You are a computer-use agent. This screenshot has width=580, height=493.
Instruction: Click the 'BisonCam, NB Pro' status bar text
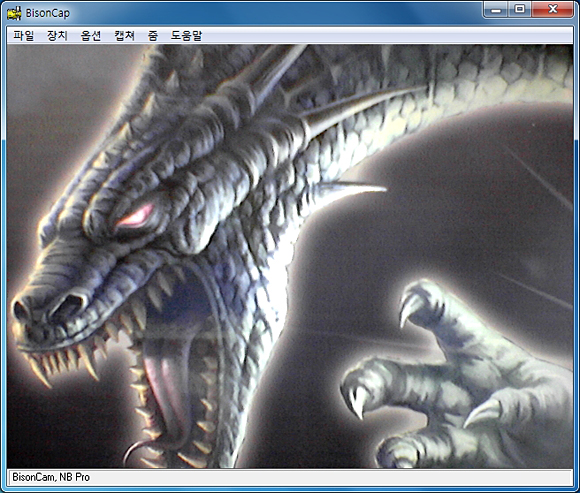[51, 477]
